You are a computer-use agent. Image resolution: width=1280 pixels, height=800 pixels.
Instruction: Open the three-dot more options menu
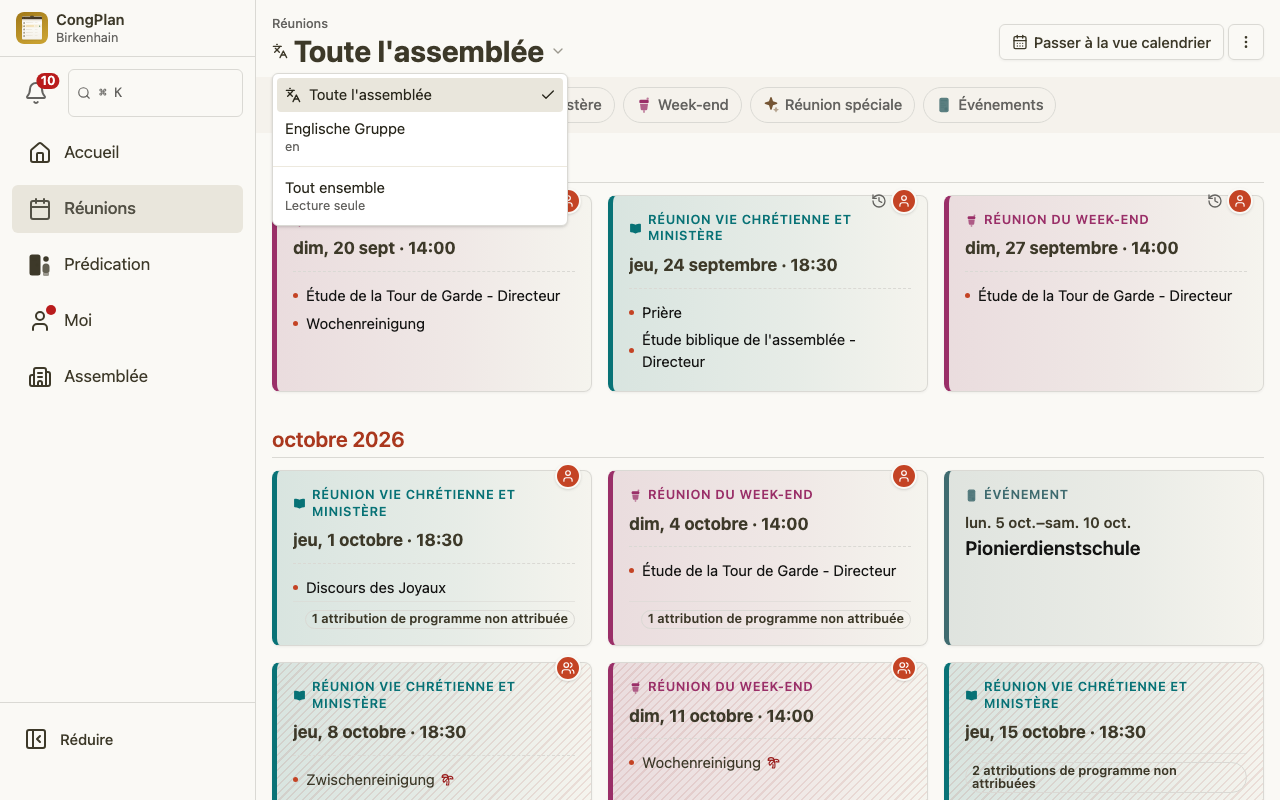tap(1246, 42)
